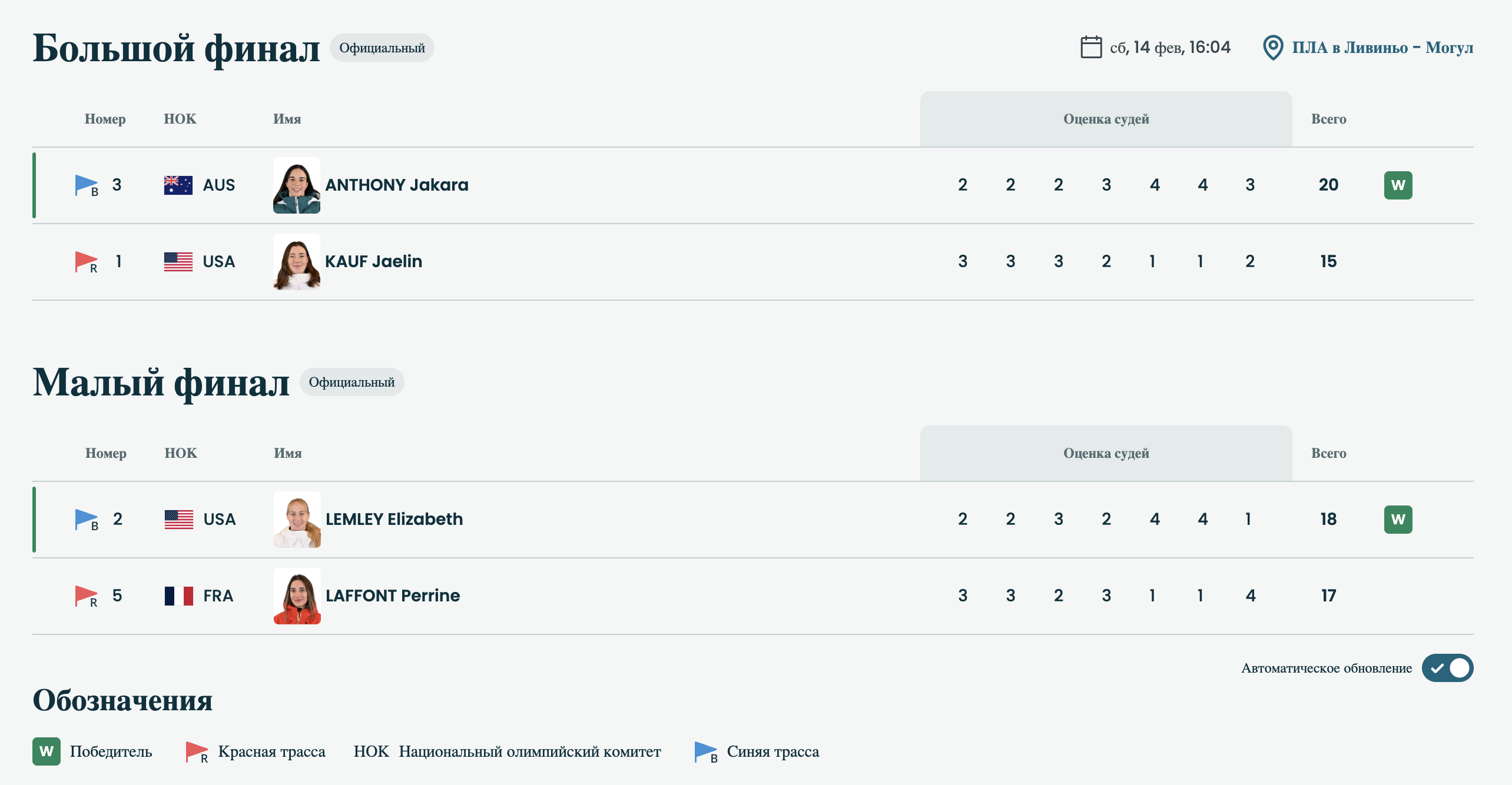This screenshot has height=785, width=1512.
Task: Open KAUF Jaelin's athlete profile
Action: [x=373, y=261]
